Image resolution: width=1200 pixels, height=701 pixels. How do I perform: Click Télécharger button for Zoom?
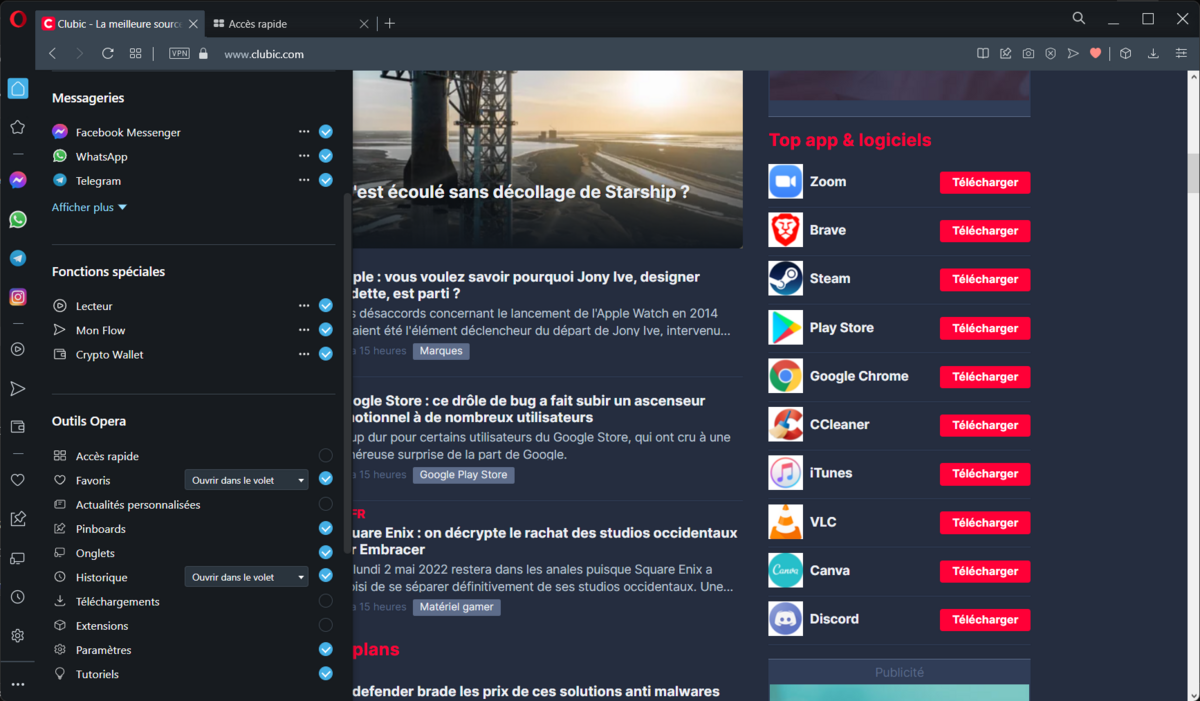[x=985, y=182]
